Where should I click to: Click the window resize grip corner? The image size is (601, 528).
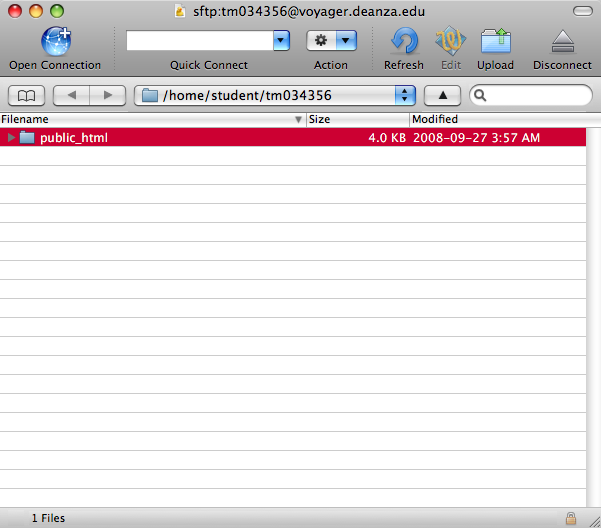tap(595, 522)
